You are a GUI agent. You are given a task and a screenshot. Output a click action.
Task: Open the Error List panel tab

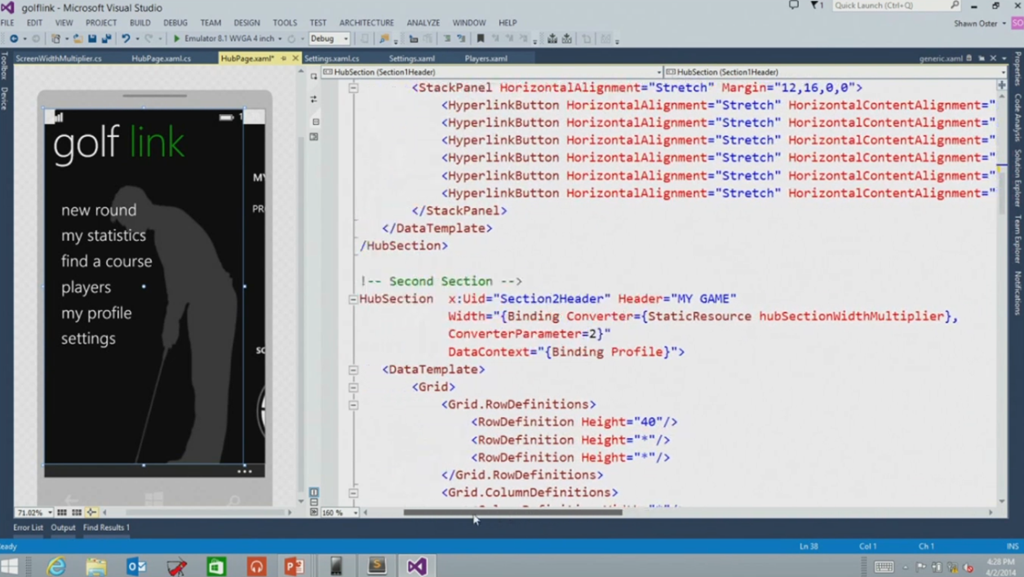(x=28, y=527)
